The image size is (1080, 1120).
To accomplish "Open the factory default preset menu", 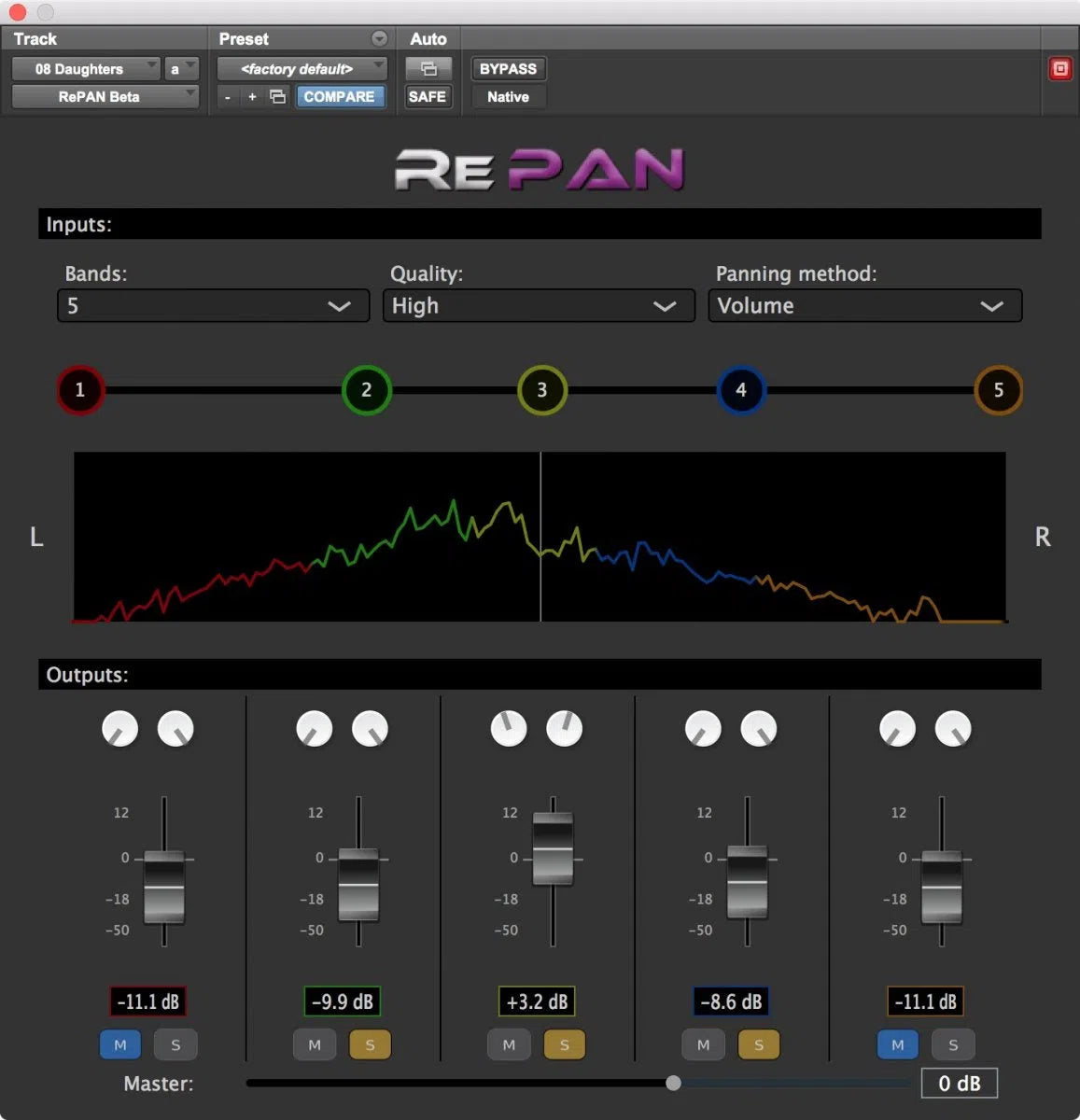I will [302, 69].
